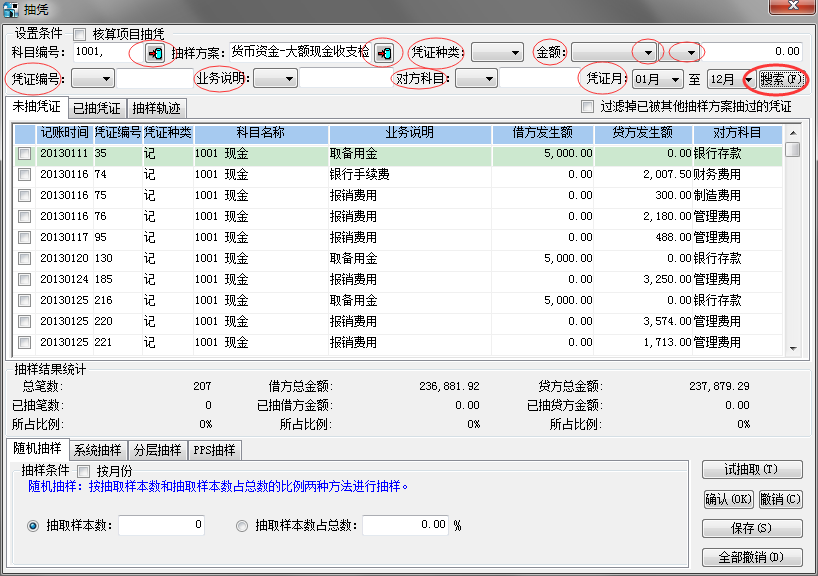Screen dimensions: 818x576
Task: Click the 借方总金额 value 236,881.92
Action: (449, 387)
